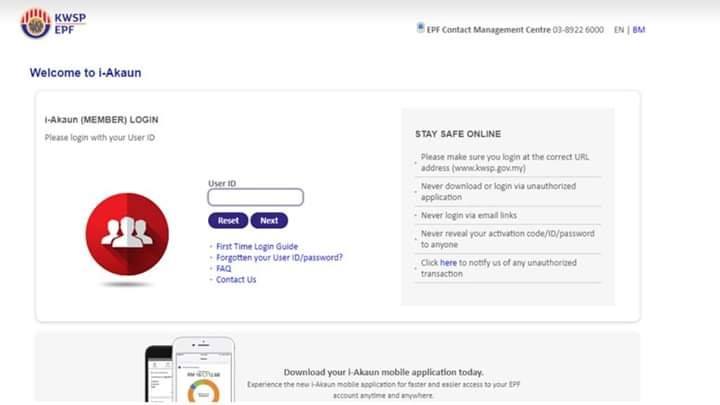Click 'Download your i-Akaun mobile application today'
Viewport: 720px width, 405px height.
383,372
